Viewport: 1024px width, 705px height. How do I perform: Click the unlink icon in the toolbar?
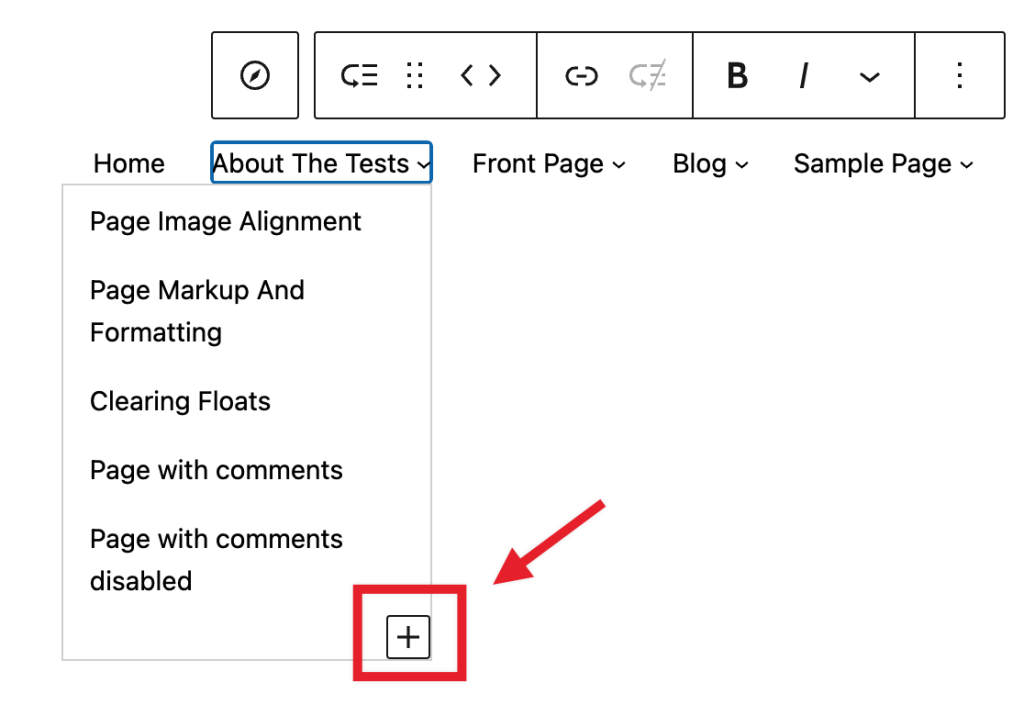pyautogui.click(x=648, y=75)
